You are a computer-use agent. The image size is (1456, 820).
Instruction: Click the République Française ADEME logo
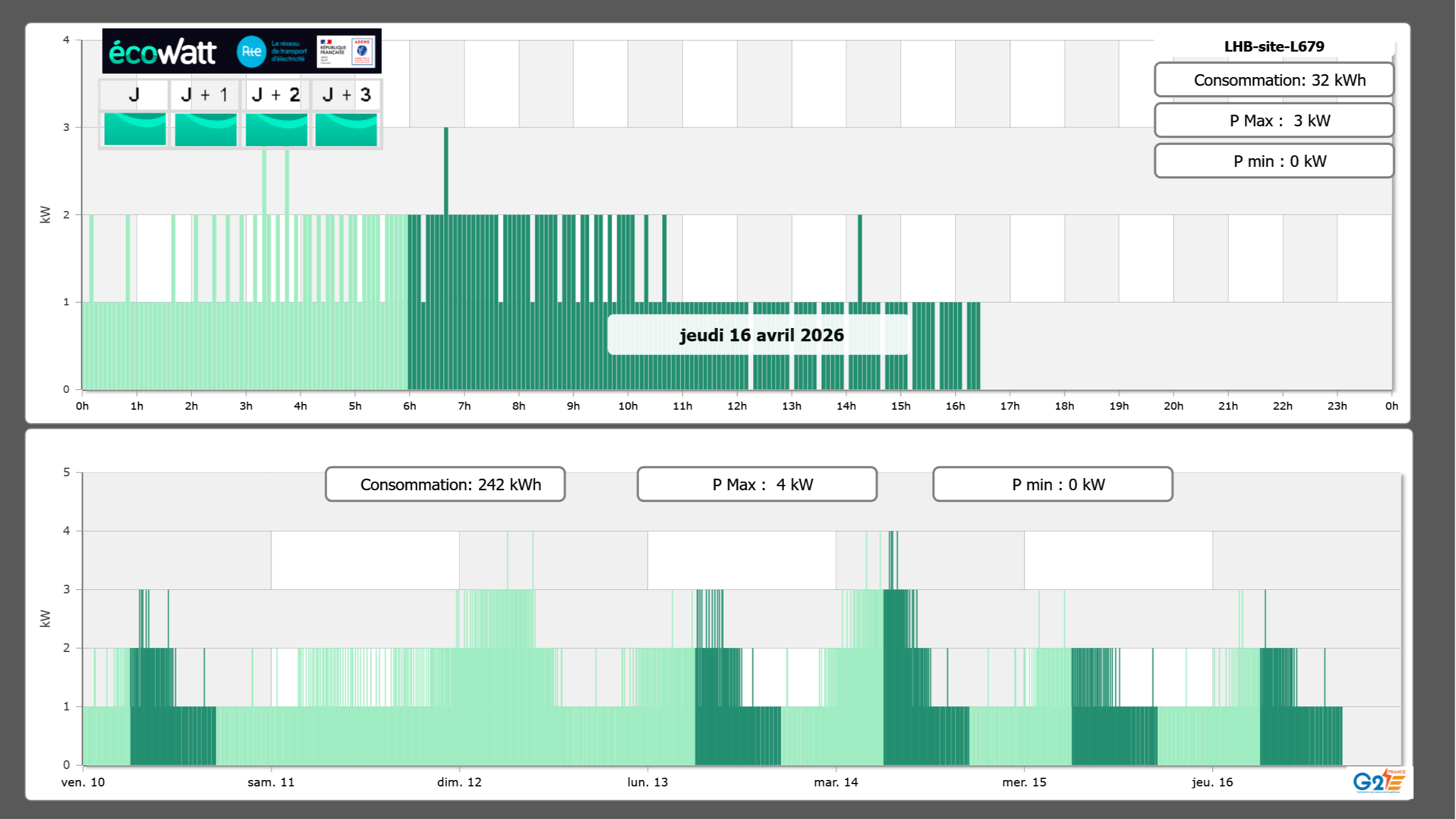coord(346,52)
